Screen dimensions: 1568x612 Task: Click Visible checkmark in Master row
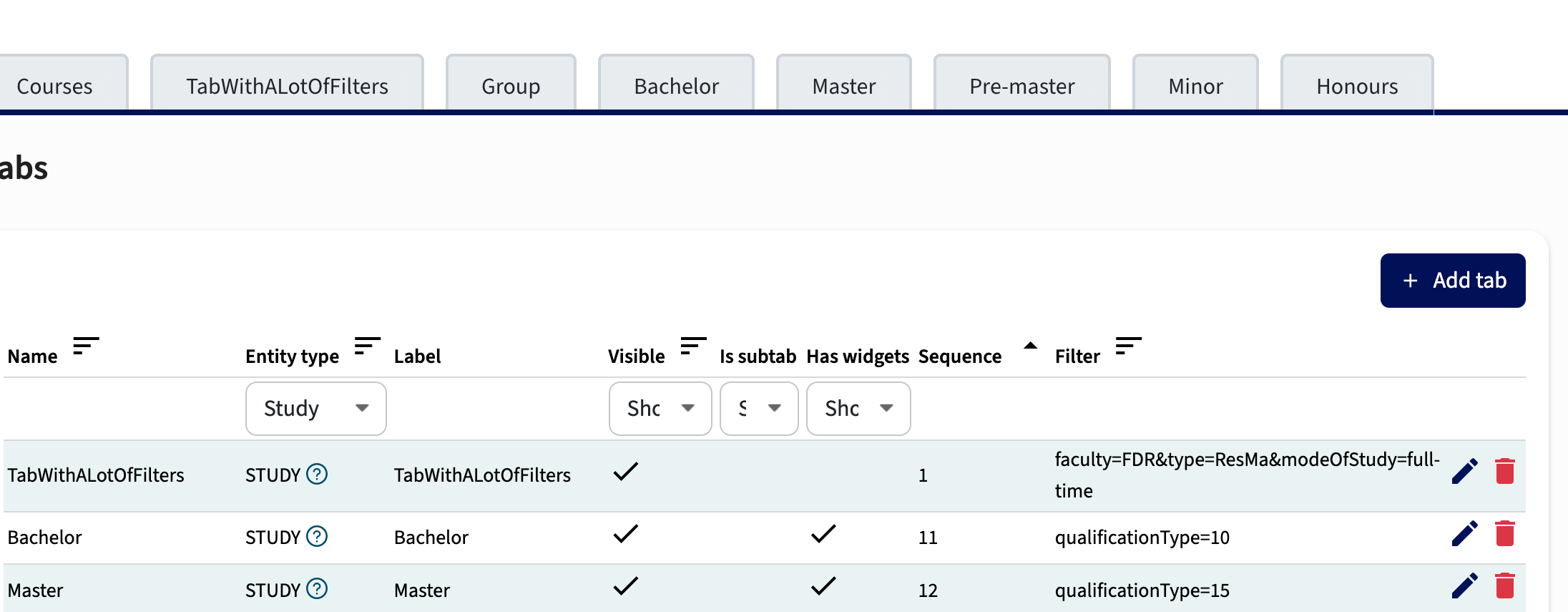[x=626, y=586]
